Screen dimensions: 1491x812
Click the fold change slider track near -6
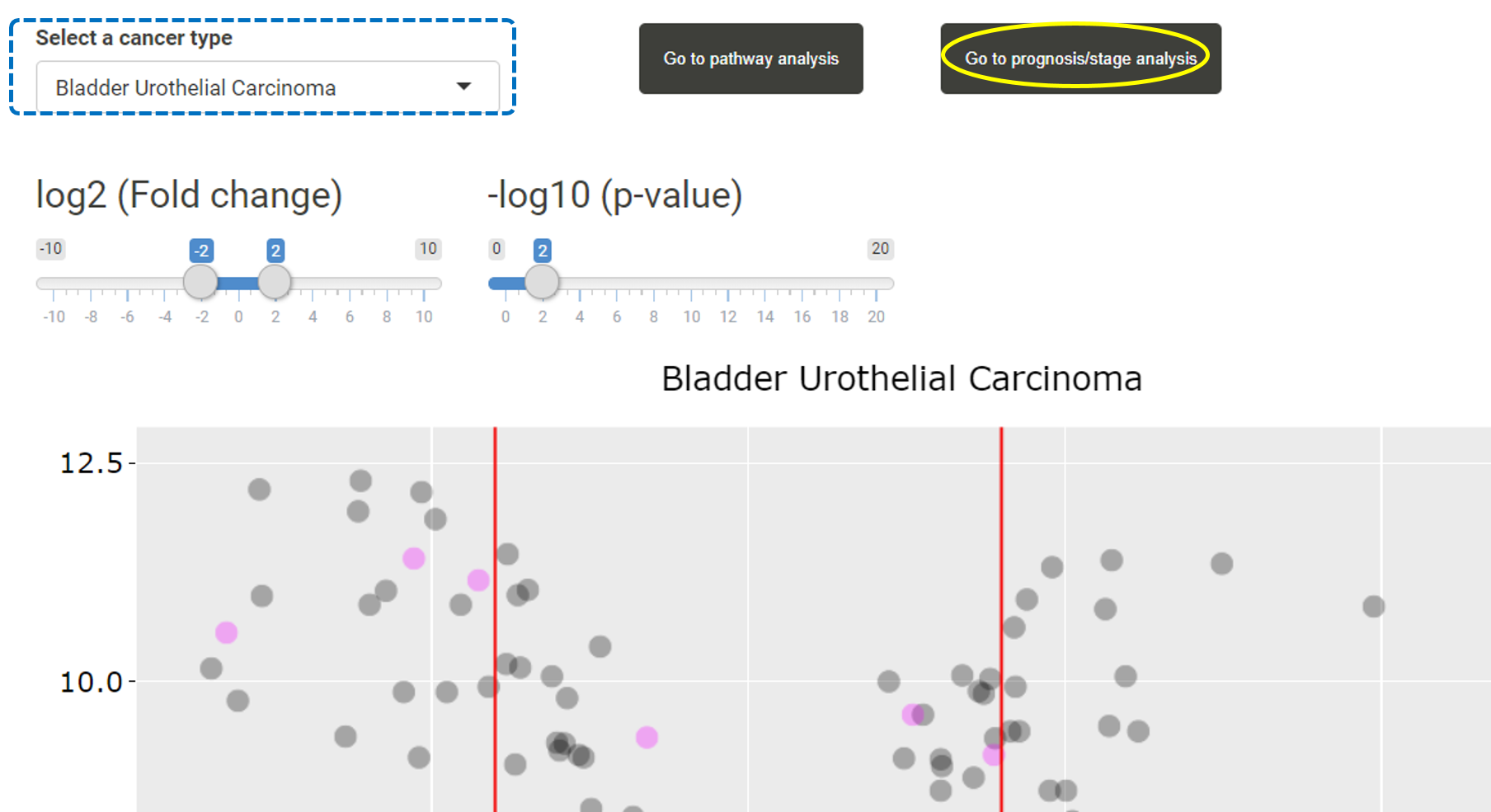click(127, 284)
